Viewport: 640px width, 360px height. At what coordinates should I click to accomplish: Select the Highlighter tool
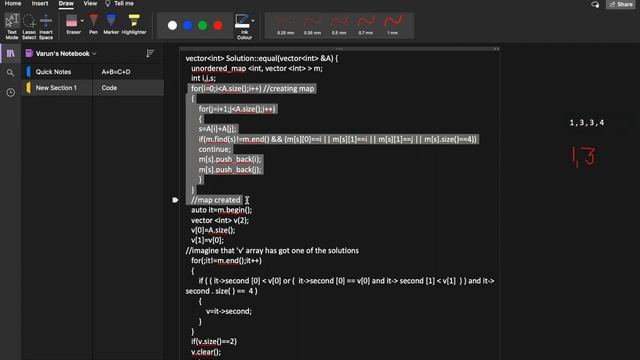(x=134, y=24)
